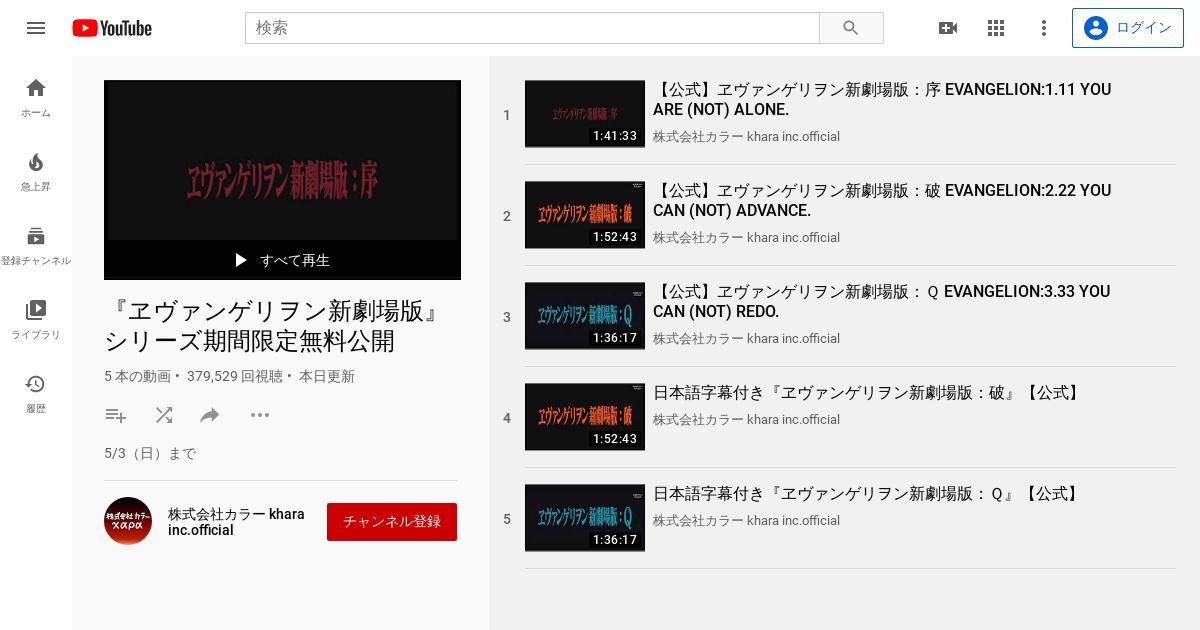The width and height of the screenshot is (1200, 630).
Task: Click the share arrow icon
Action: 210,415
